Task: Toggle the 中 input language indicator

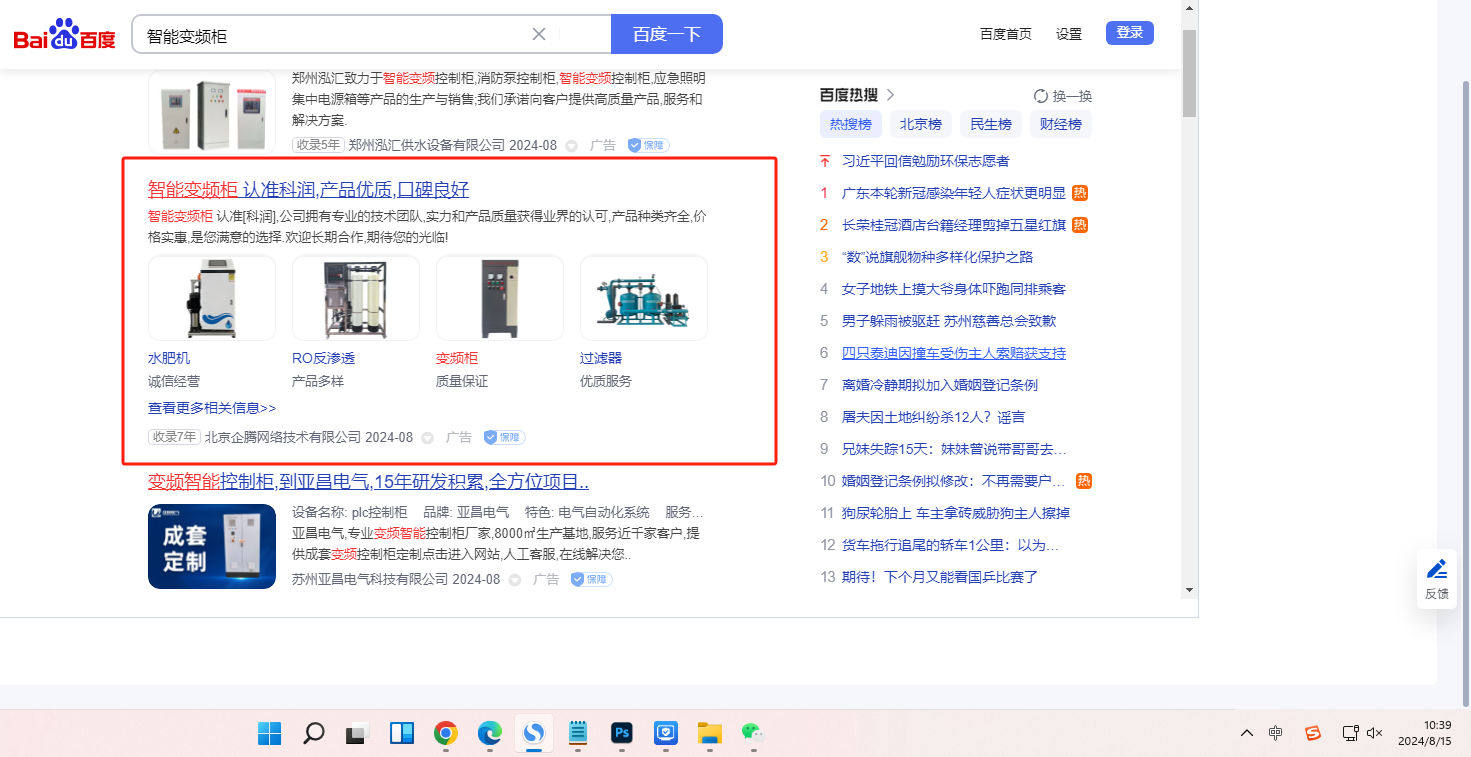Action: pyautogui.click(x=1276, y=733)
